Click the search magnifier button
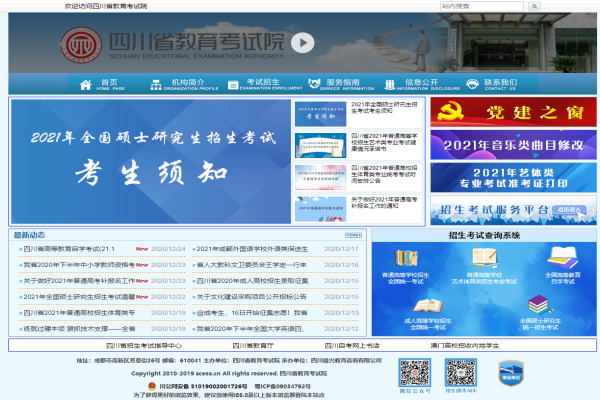 coord(534,6)
